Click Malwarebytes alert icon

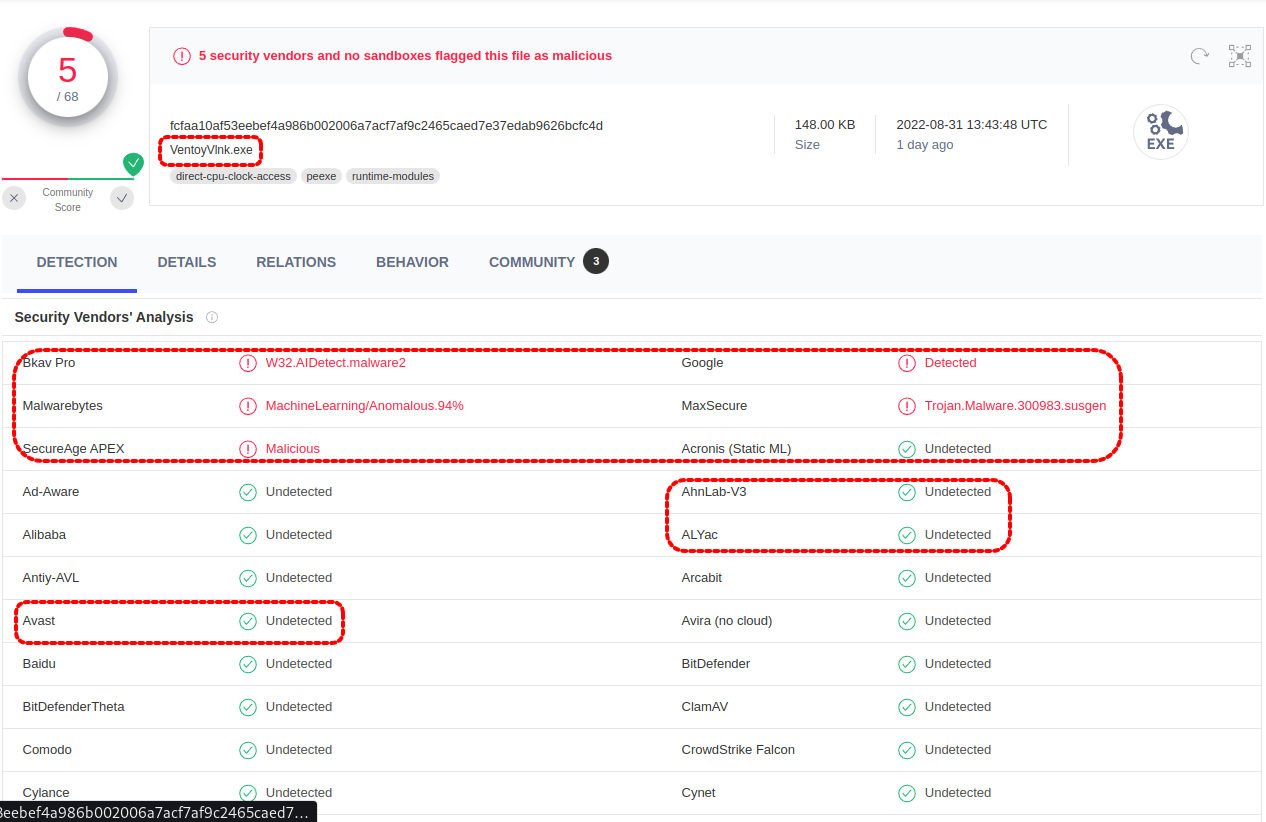point(248,406)
